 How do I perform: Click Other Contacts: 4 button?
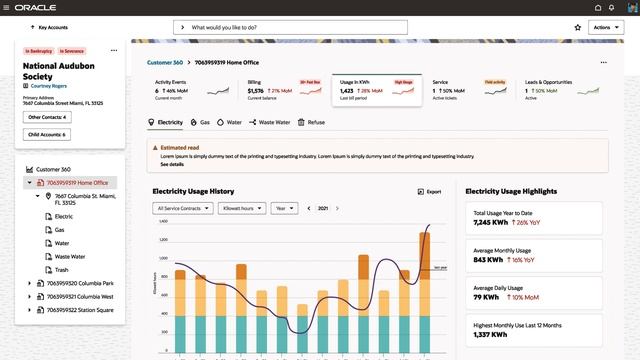pos(47,117)
